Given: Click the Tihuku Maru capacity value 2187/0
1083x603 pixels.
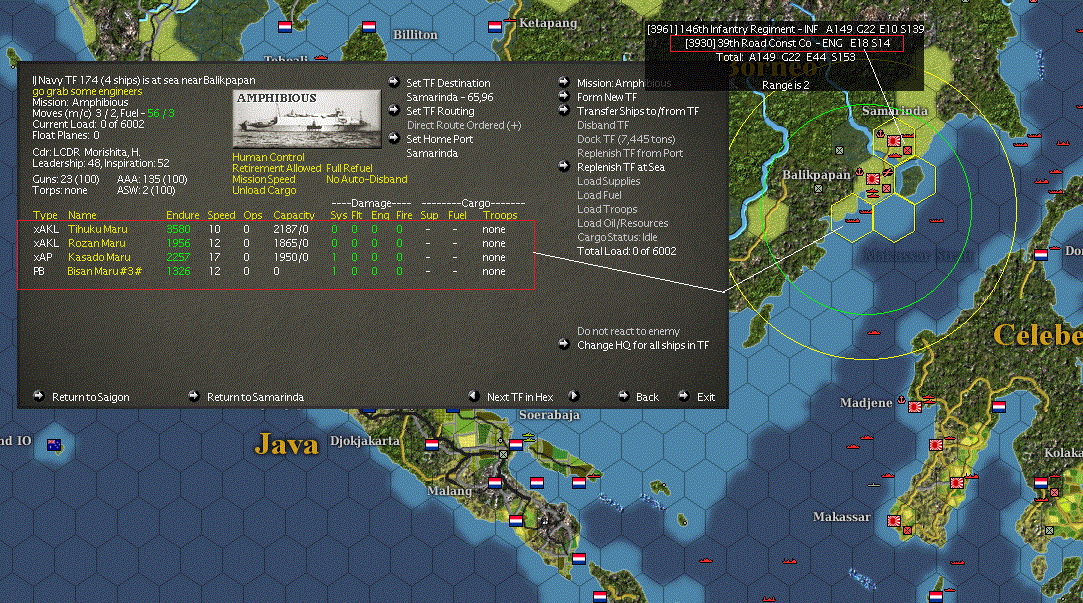Looking at the screenshot, I should click(291, 229).
